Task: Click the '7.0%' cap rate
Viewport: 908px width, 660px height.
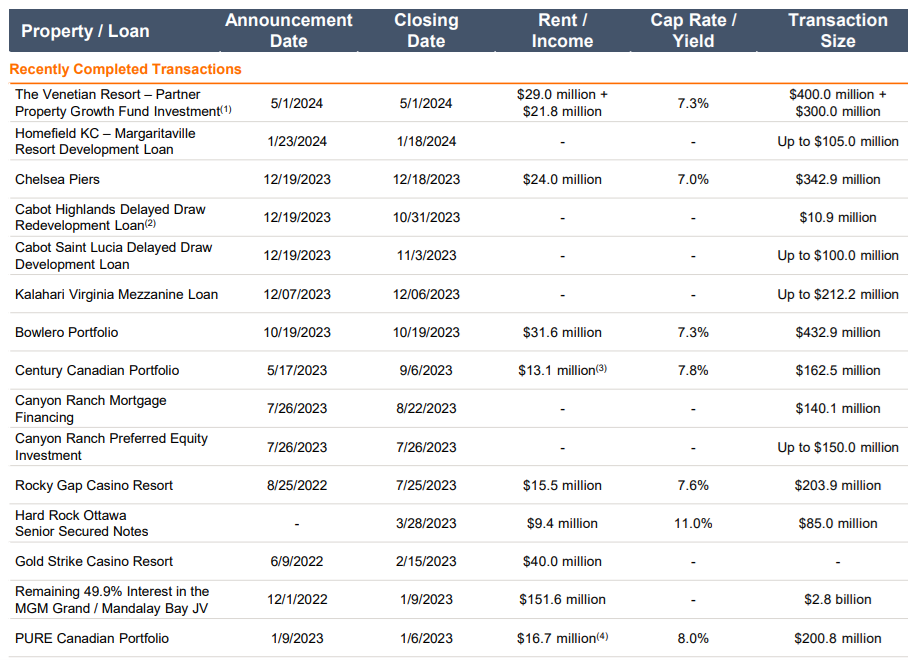Action: click(693, 179)
